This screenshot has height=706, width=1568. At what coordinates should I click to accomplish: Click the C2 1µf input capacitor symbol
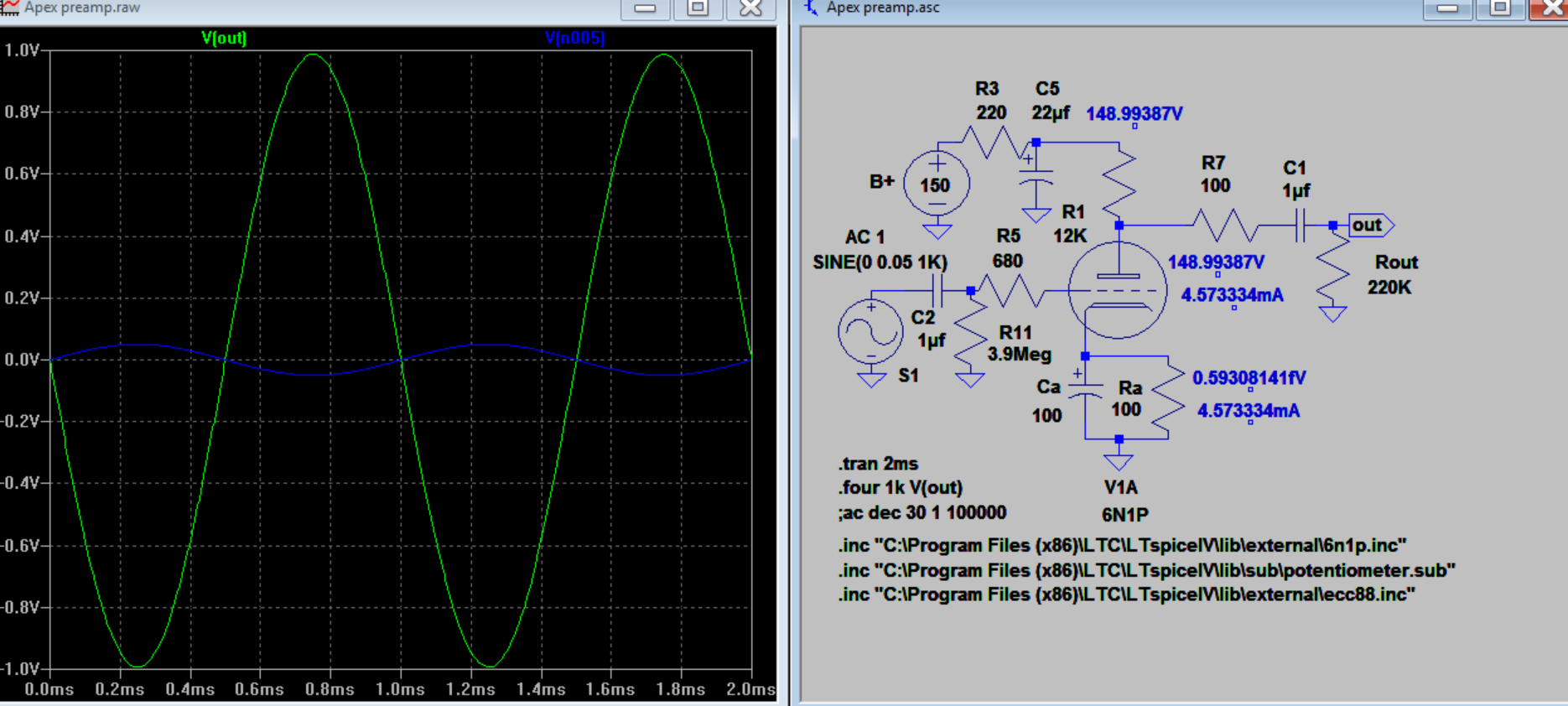[939, 291]
